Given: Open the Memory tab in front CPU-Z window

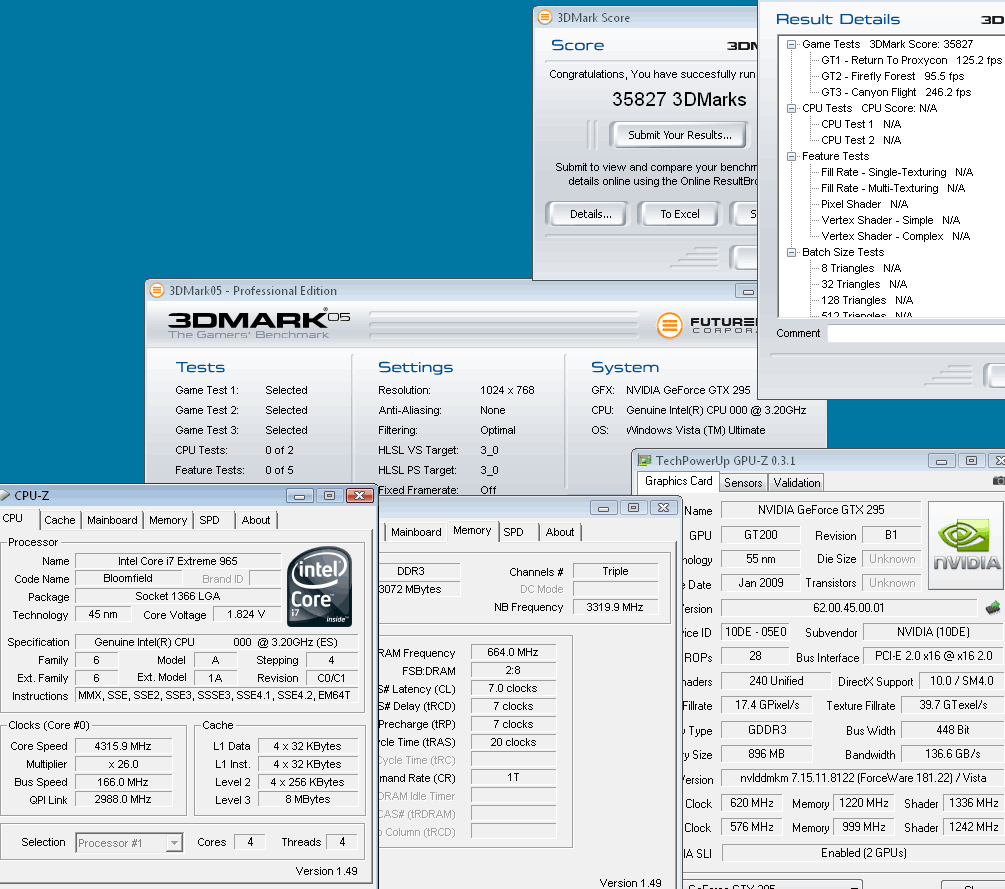Looking at the screenshot, I should [168, 520].
